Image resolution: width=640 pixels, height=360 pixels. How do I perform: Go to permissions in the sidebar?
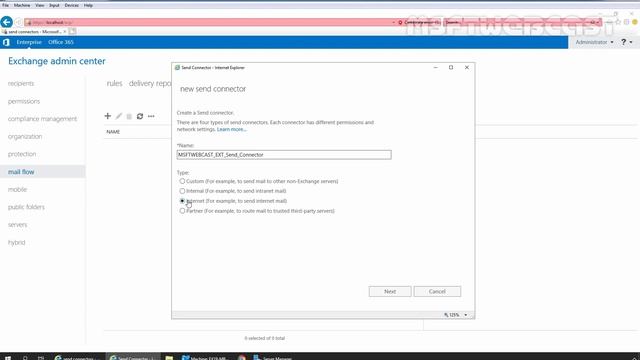[24, 101]
